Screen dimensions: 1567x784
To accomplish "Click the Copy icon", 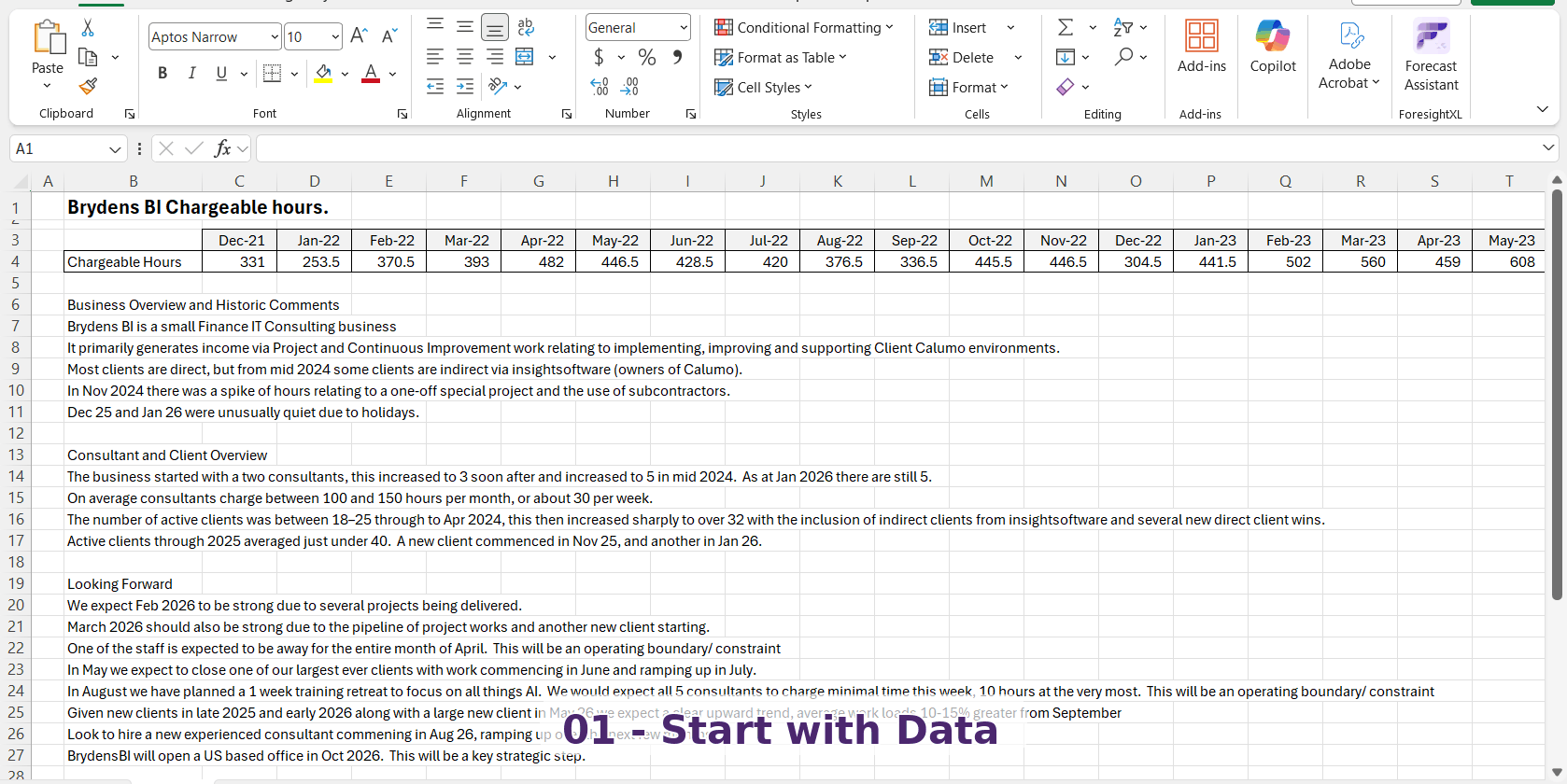I will [x=88, y=57].
